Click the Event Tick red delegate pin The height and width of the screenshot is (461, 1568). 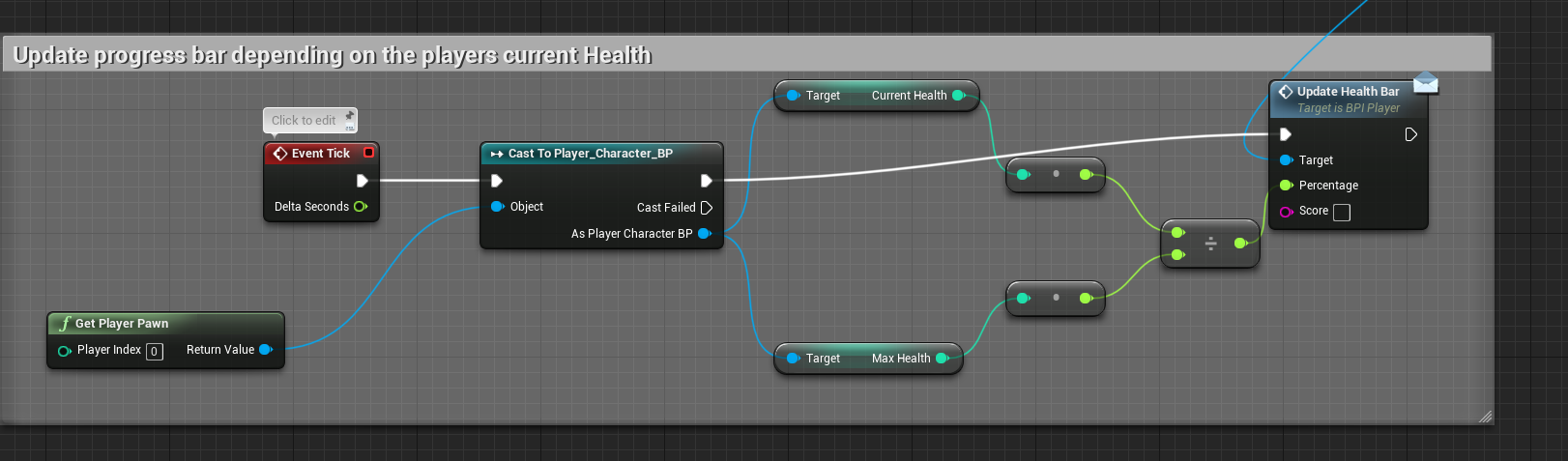pyautogui.click(x=368, y=153)
